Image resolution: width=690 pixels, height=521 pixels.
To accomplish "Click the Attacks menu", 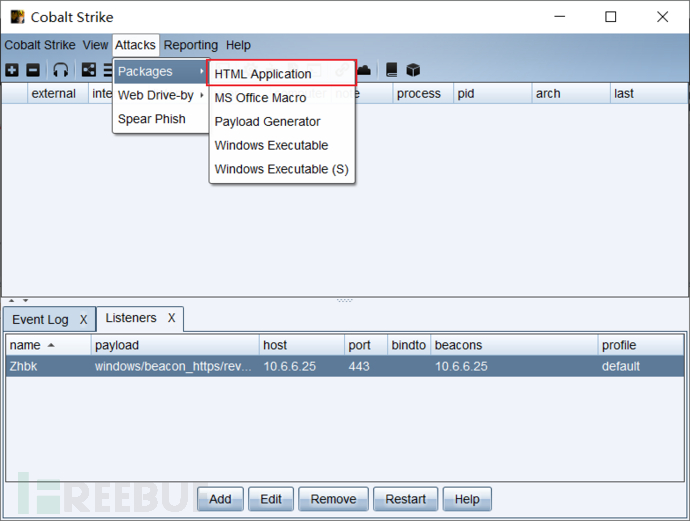I will click(x=136, y=45).
